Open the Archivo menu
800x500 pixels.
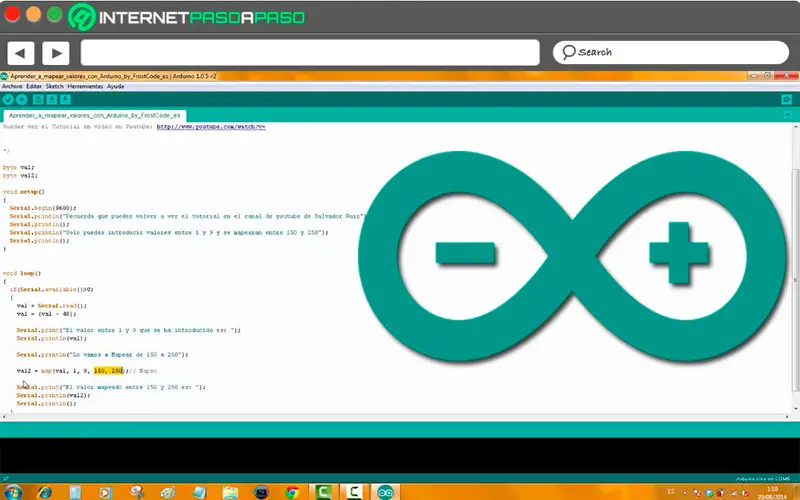tap(12, 86)
